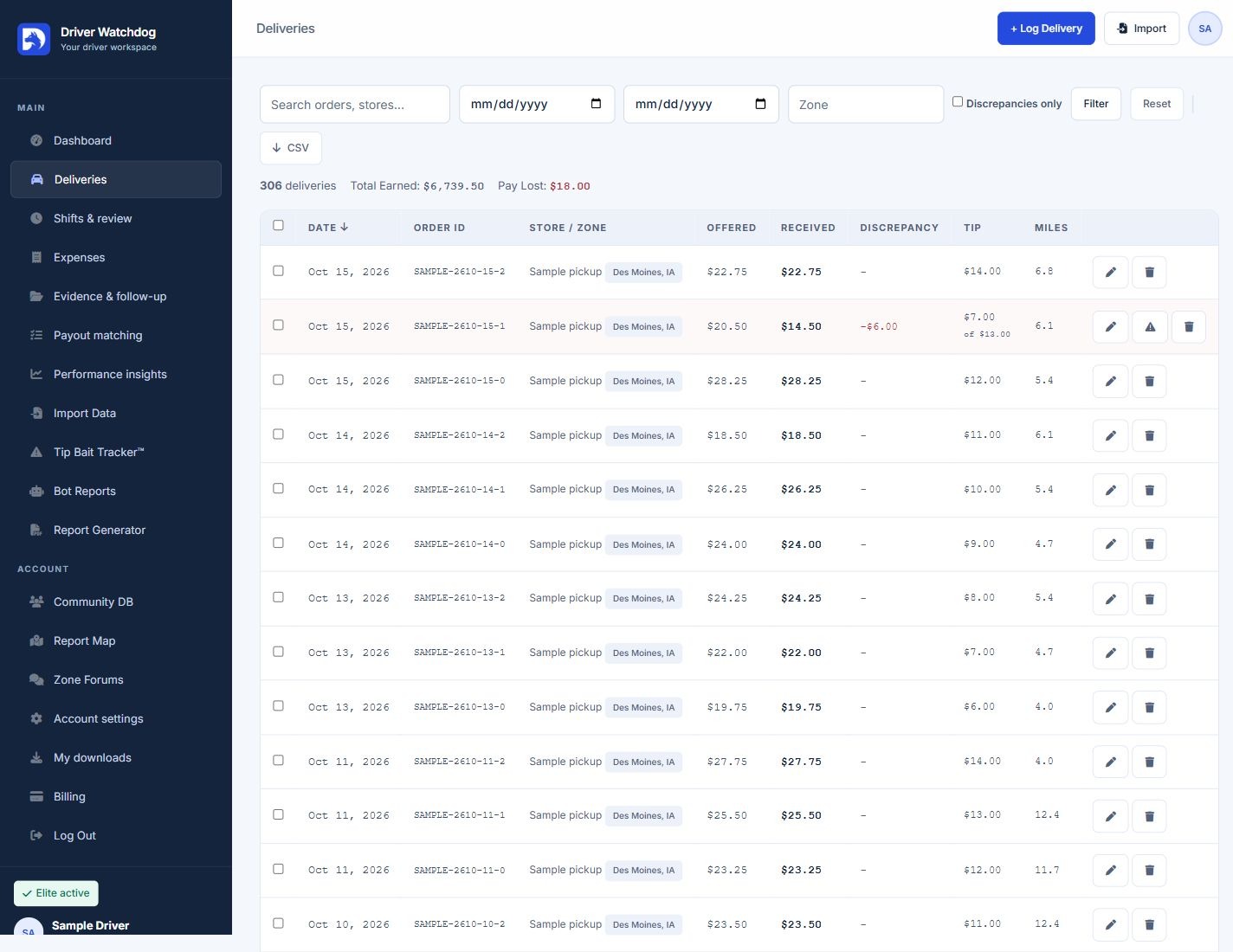Navigate to Tip Bait Tracker

pyautogui.click(x=116, y=452)
